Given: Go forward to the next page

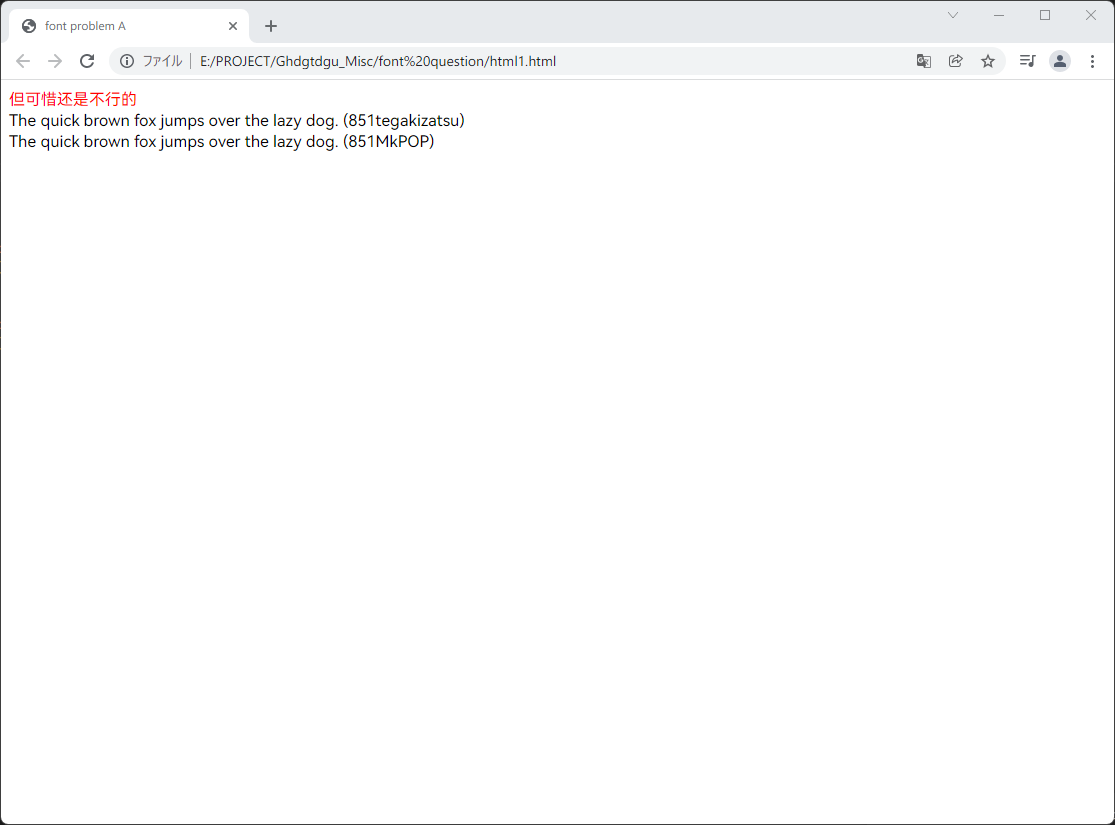Looking at the screenshot, I should point(55,61).
